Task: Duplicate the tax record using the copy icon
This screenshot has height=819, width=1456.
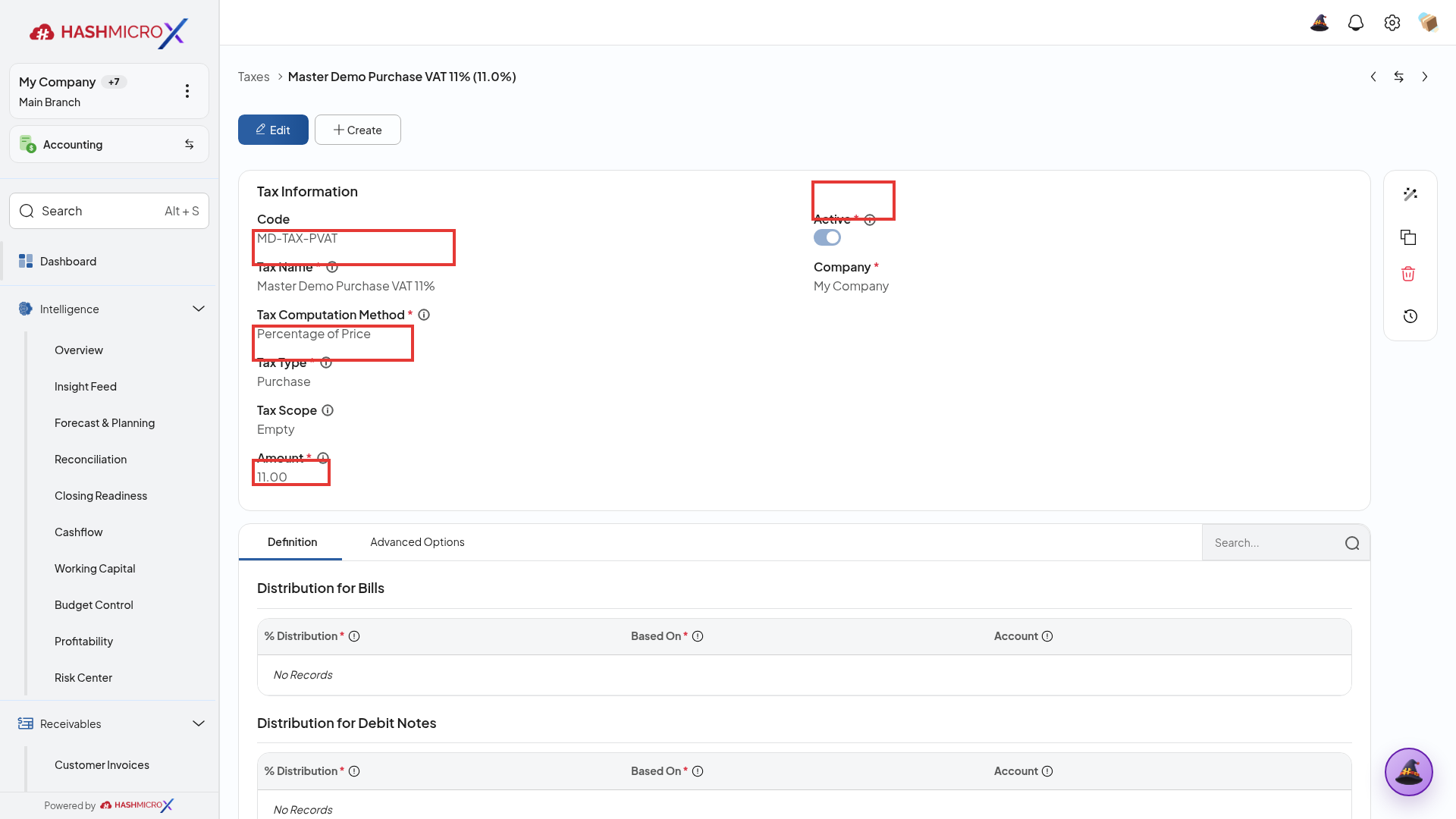Action: pos(1409,237)
